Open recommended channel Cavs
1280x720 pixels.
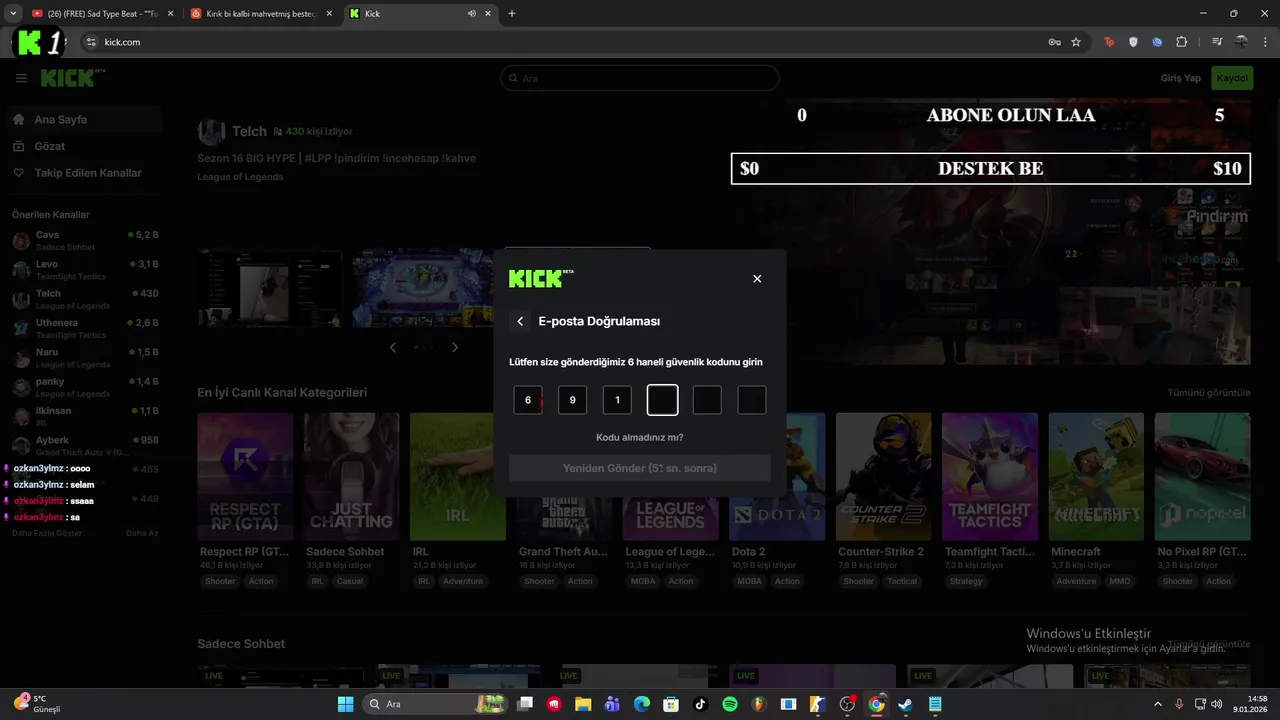coord(84,240)
